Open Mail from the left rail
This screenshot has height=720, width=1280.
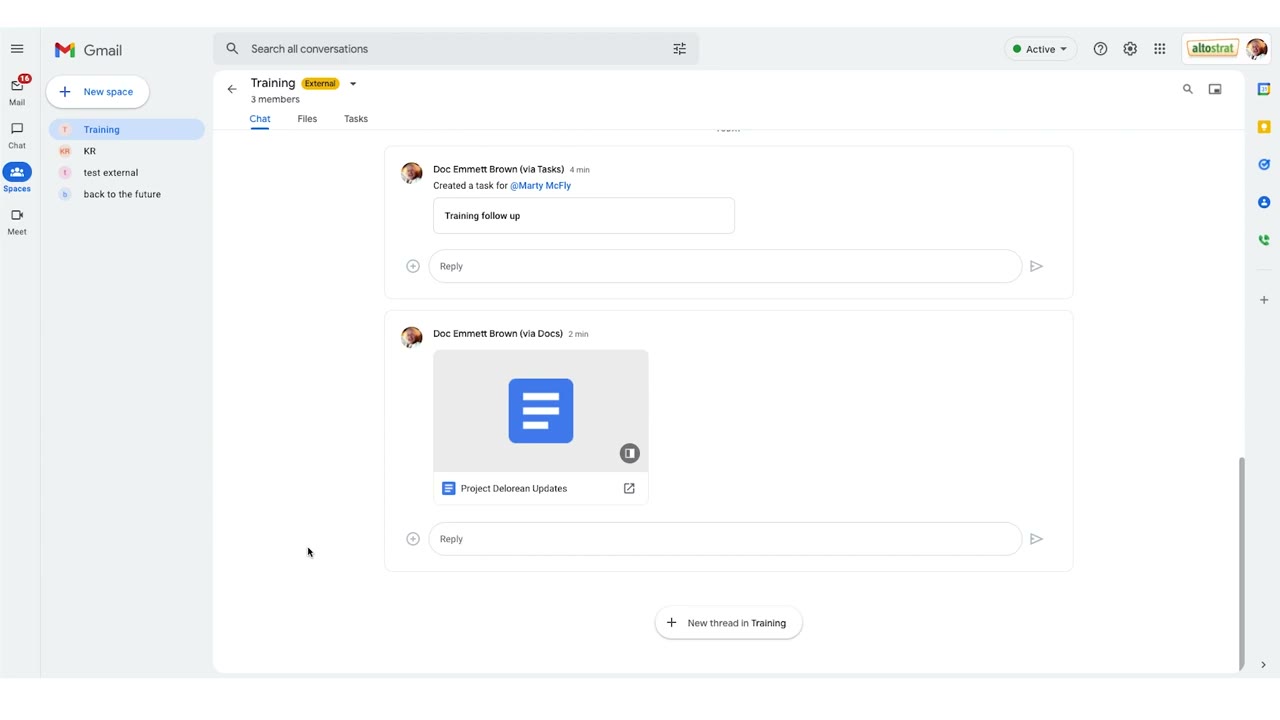17,90
